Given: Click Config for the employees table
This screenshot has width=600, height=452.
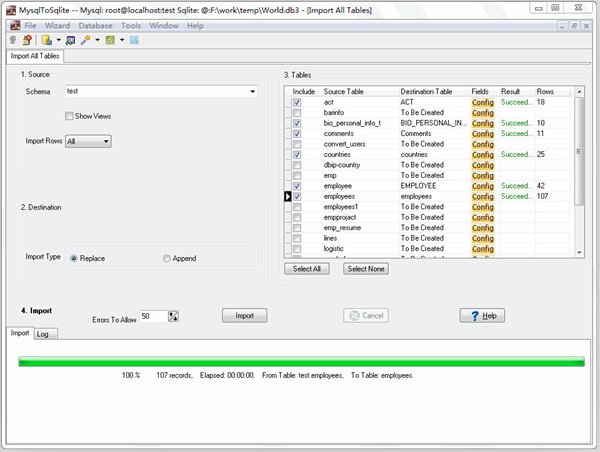Looking at the screenshot, I should click(483, 196).
